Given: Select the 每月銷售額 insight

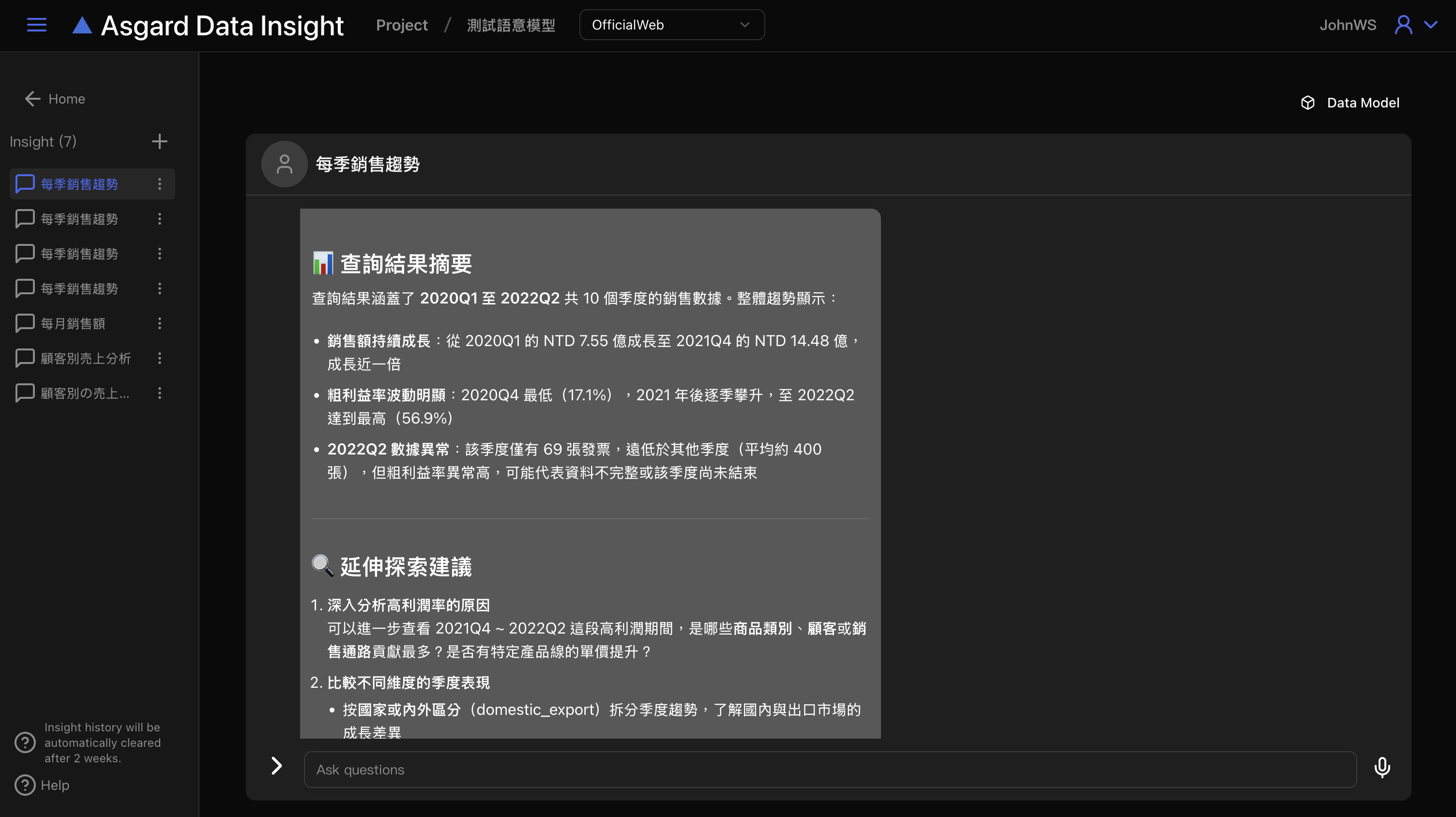Looking at the screenshot, I should (x=73, y=323).
